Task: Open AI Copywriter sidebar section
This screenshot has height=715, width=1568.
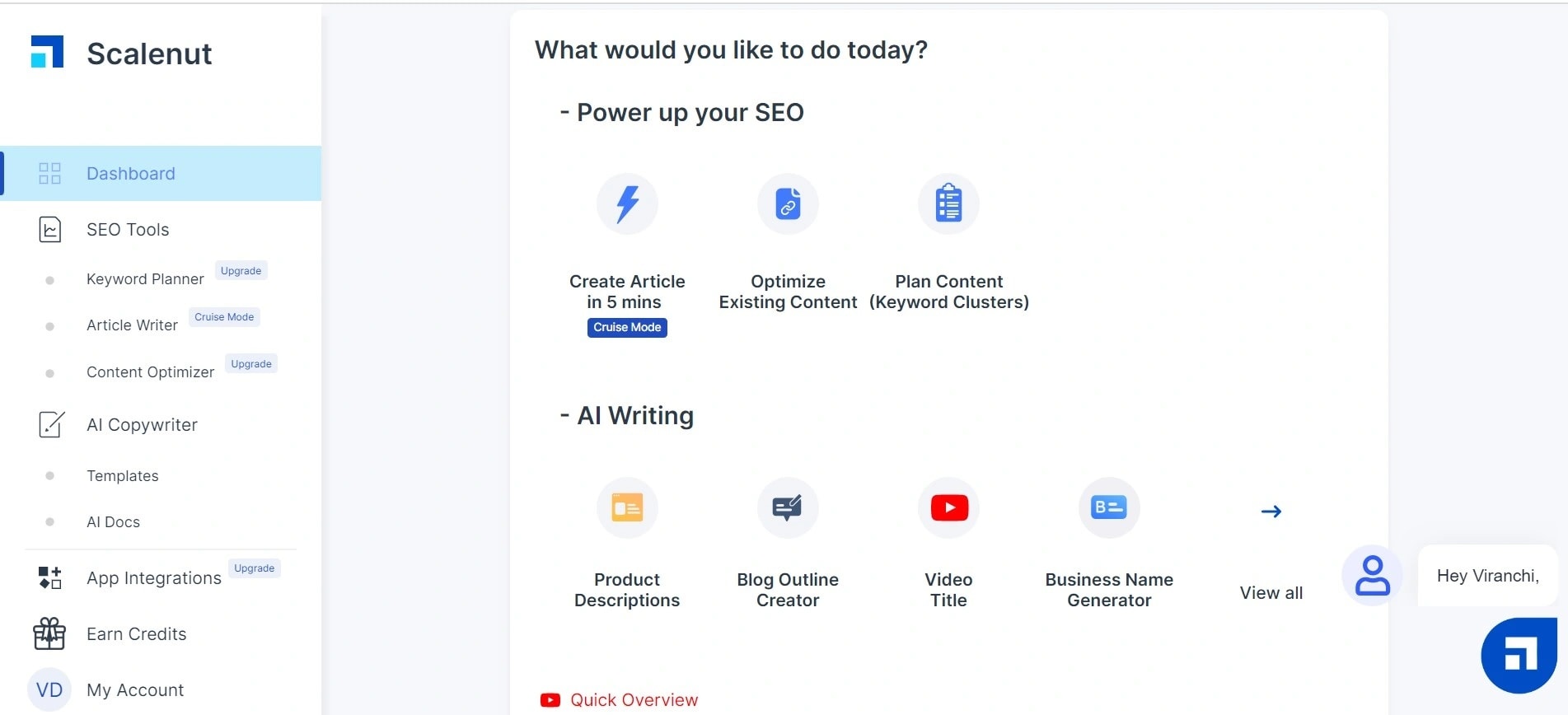Action: click(142, 425)
